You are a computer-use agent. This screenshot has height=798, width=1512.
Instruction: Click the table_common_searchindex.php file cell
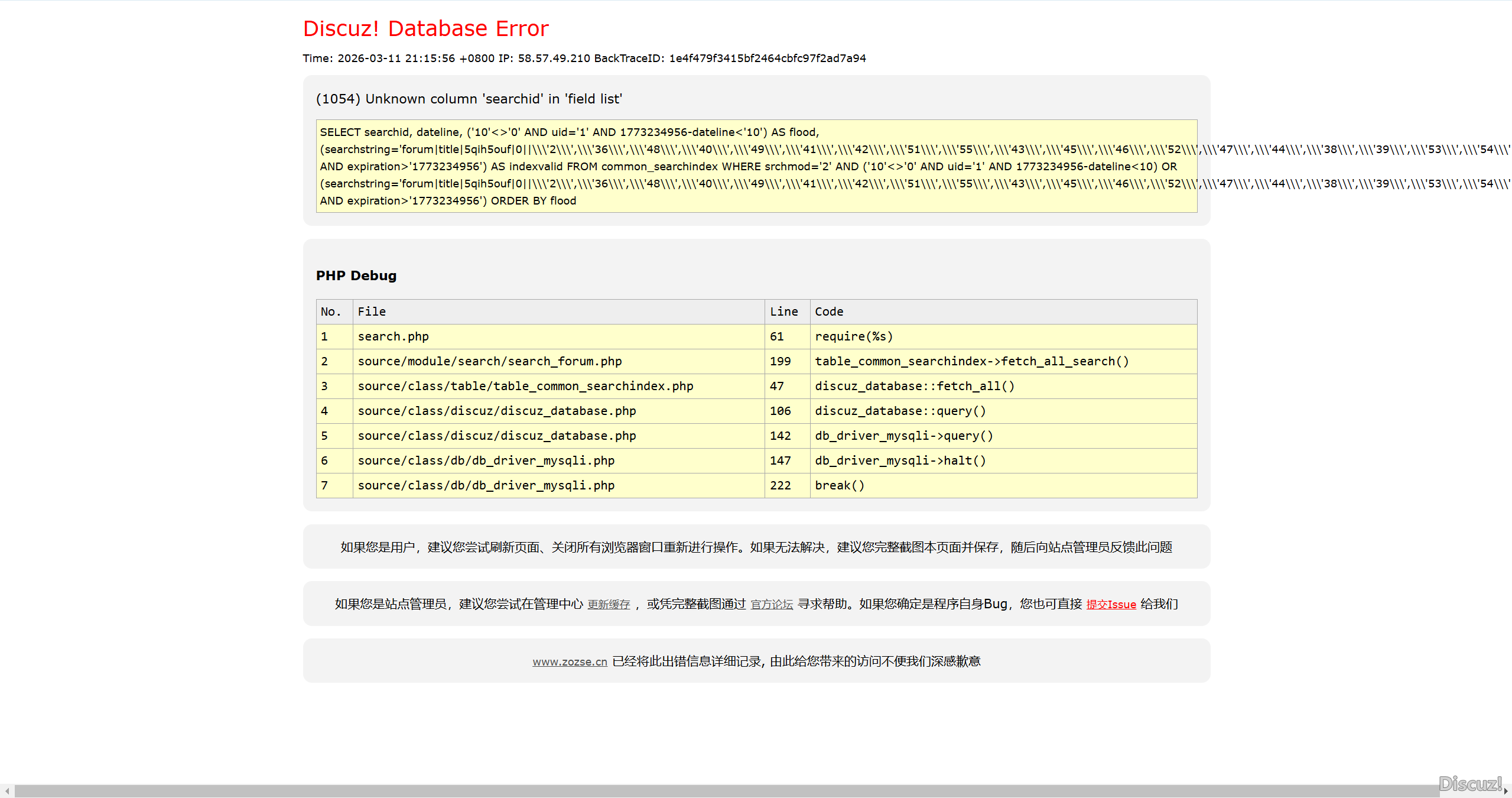coord(525,386)
